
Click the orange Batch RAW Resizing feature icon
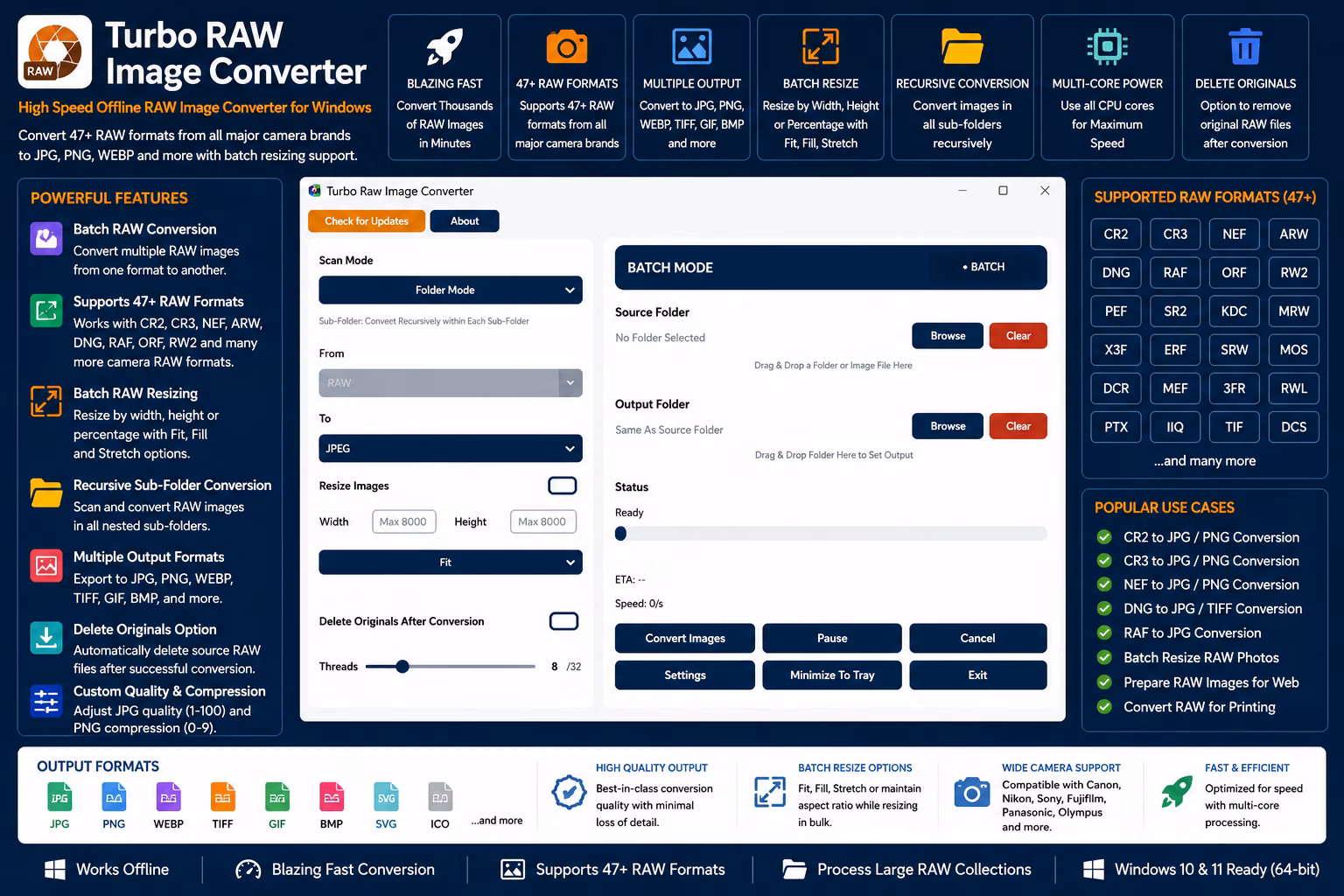click(x=46, y=402)
